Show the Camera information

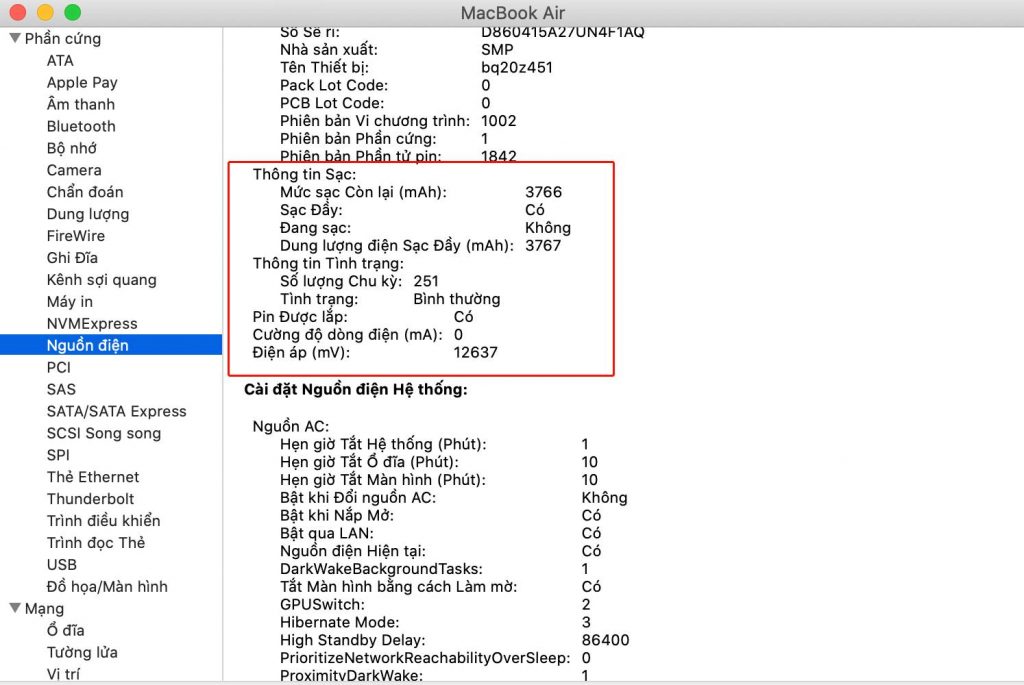[74, 170]
